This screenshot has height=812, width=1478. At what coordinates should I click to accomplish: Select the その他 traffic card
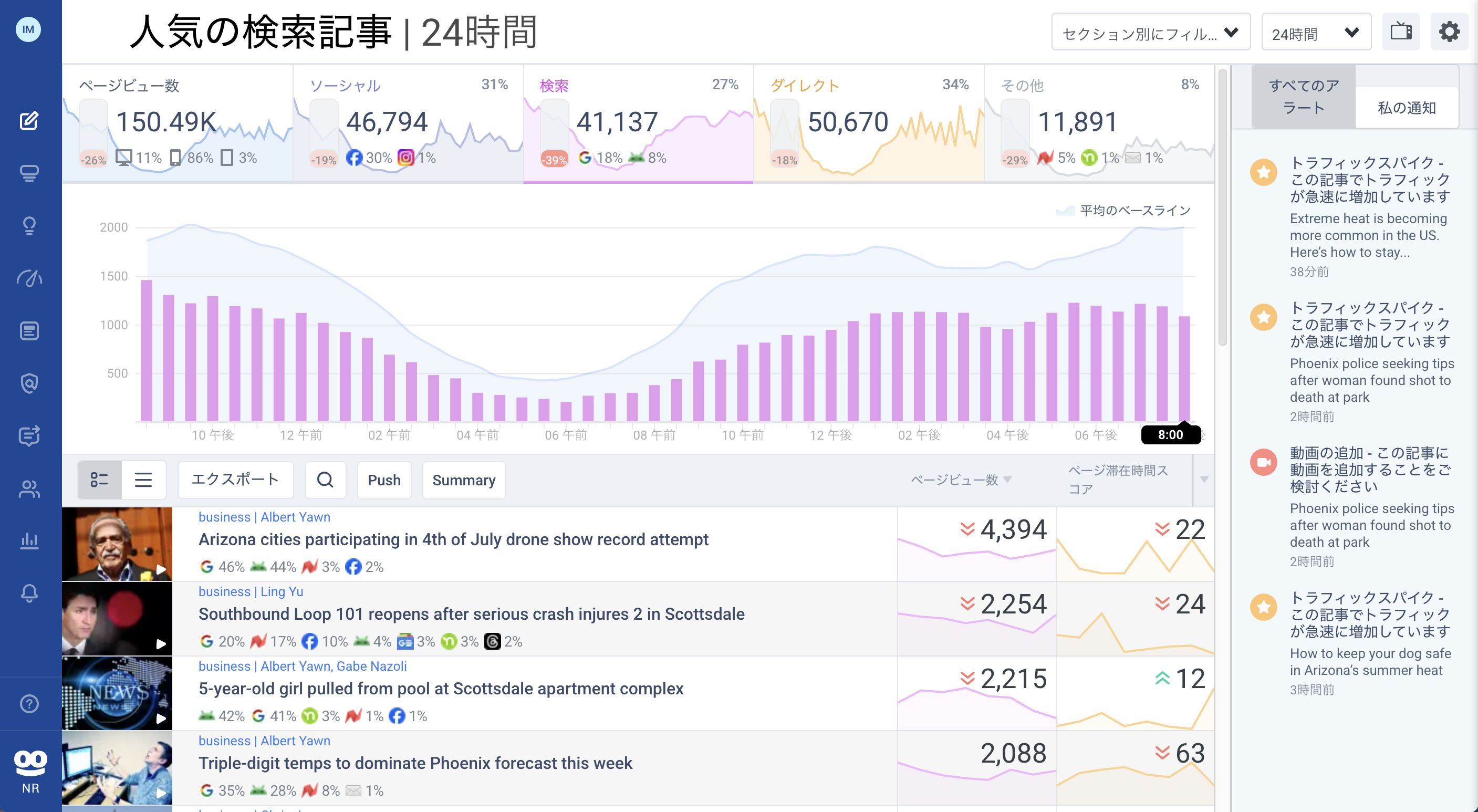coord(1099,123)
